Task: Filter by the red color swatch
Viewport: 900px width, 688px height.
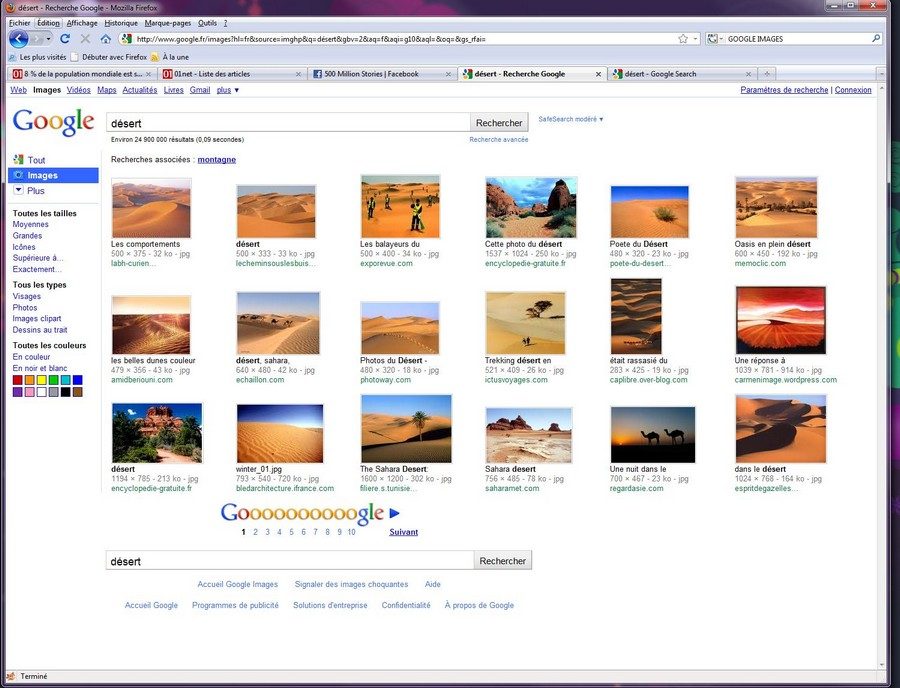Action: [18, 379]
